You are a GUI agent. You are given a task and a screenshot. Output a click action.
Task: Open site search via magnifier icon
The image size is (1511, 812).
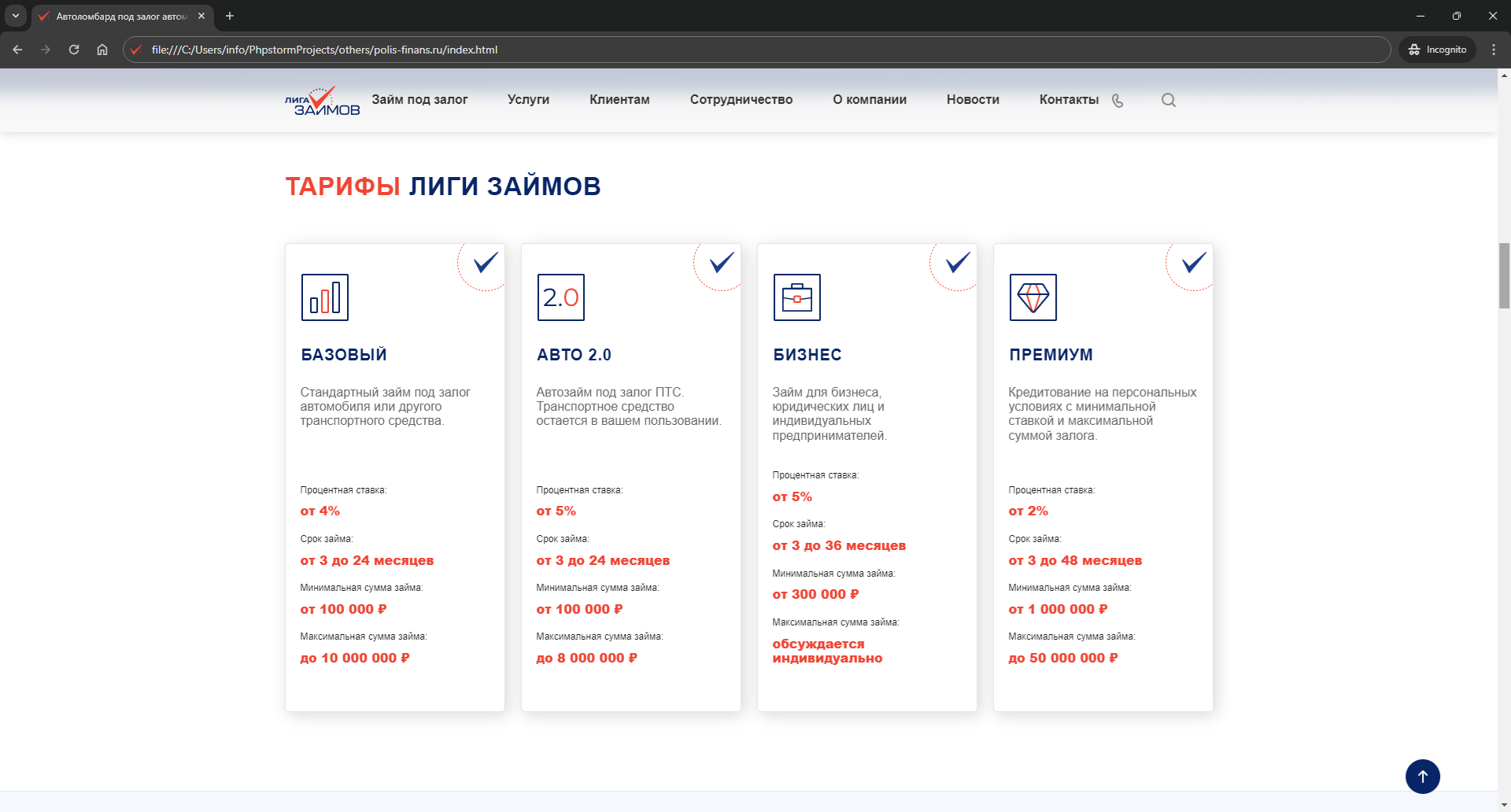1169,100
